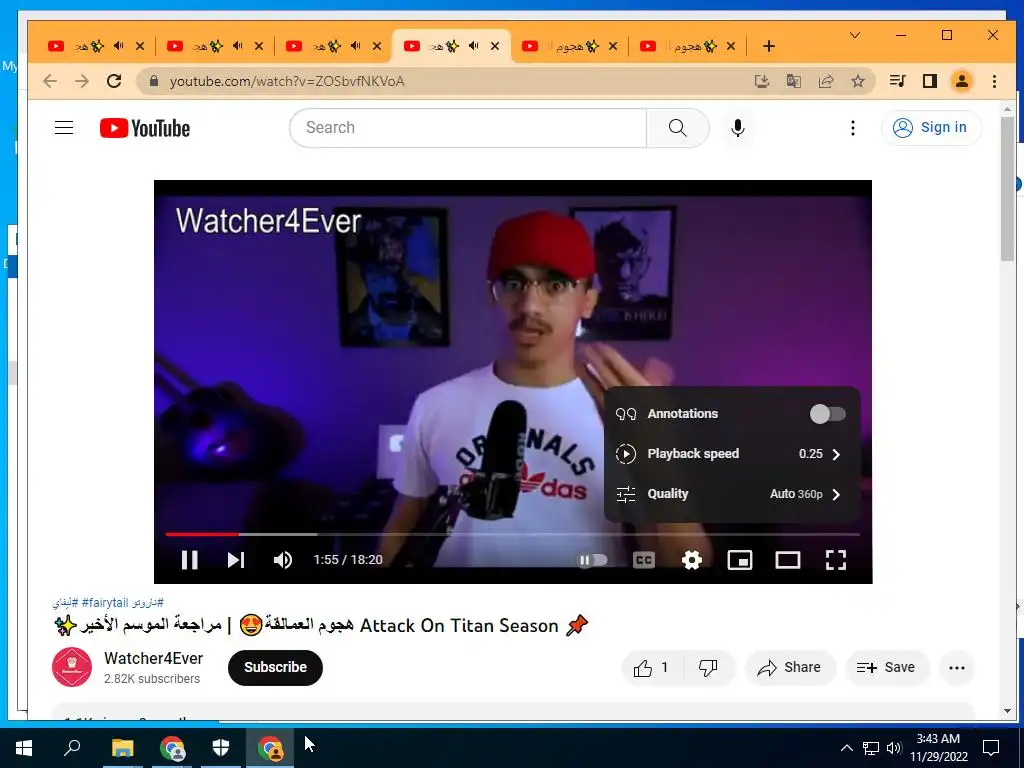Open Windows taskbar search
This screenshot has height=768, width=1024.
(x=72, y=748)
